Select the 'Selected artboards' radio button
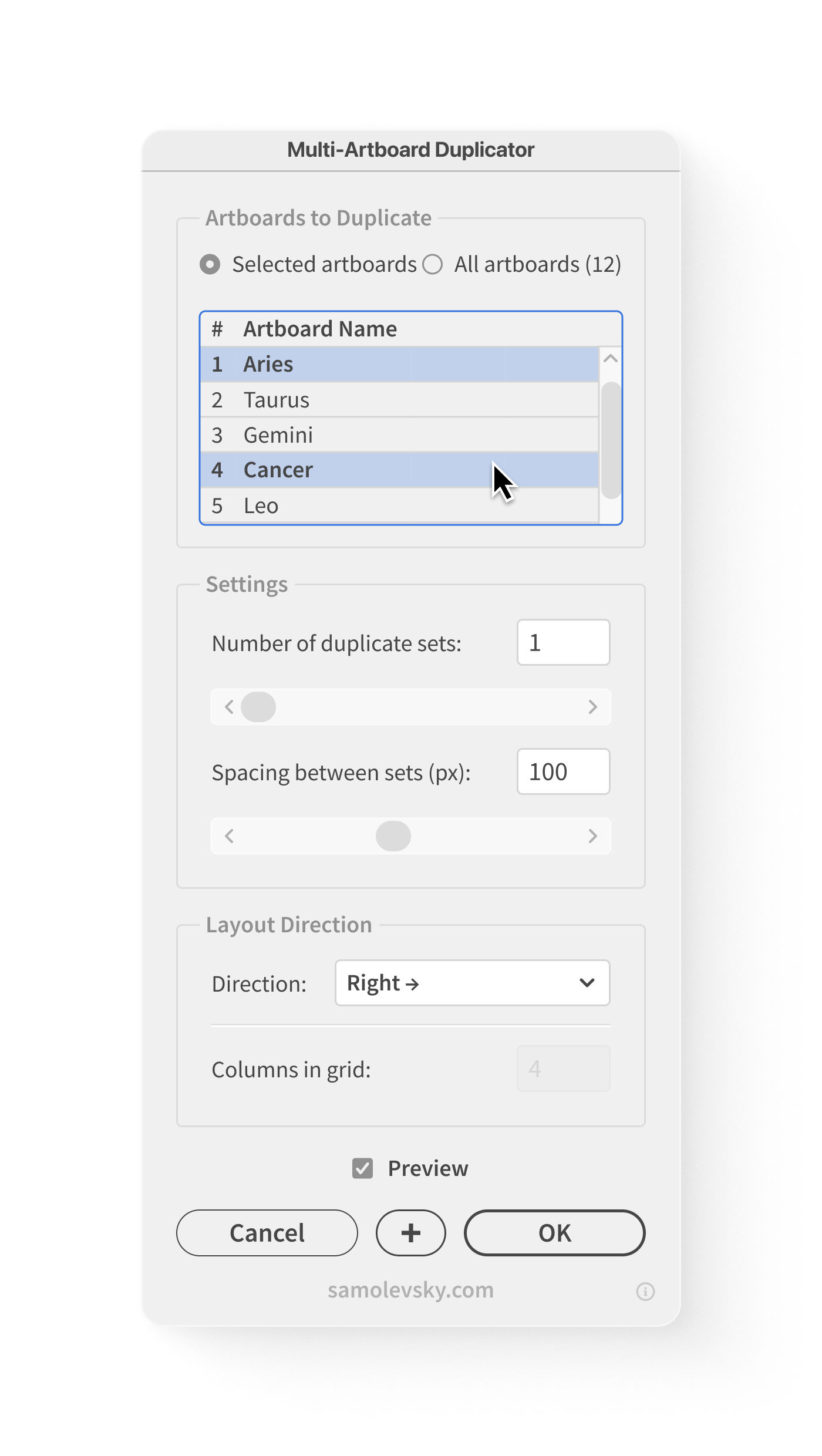The image size is (822, 1456). pyautogui.click(x=210, y=264)
